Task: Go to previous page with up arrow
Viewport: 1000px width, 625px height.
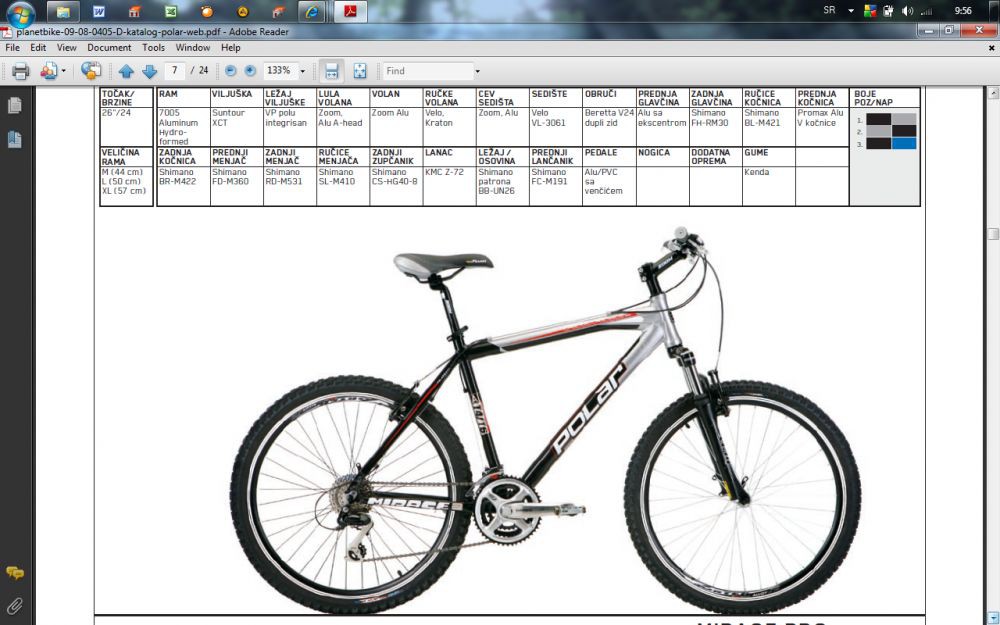Action: point(126,71)
